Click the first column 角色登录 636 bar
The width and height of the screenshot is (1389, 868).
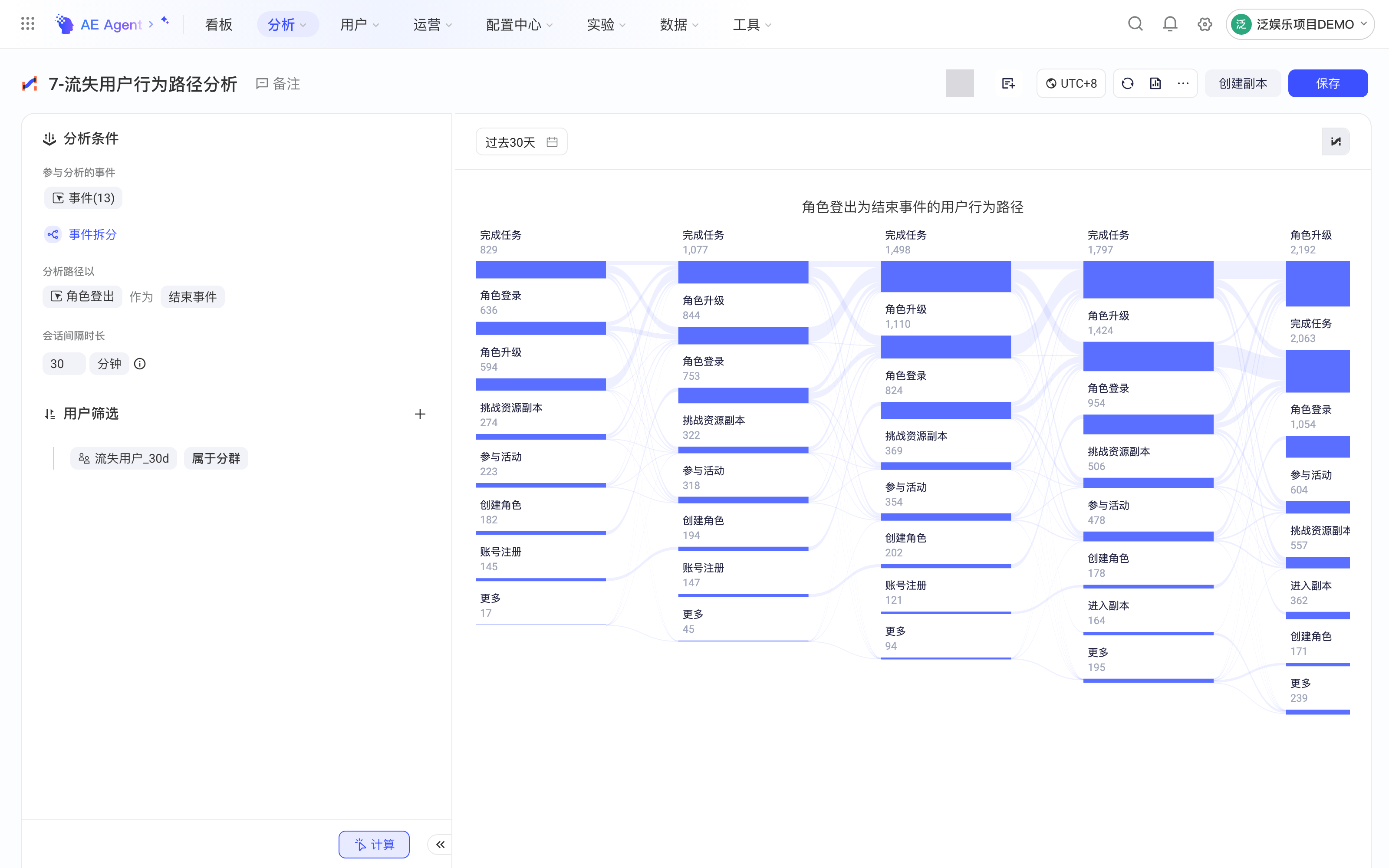point(541,329)
